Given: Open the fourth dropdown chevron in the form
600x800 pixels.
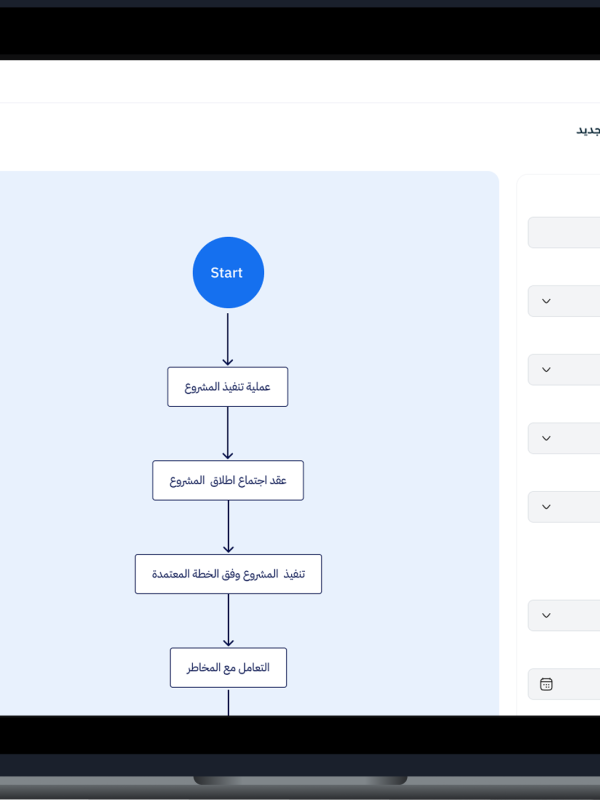Looking at the screenshot, I should tap(546, 506).
